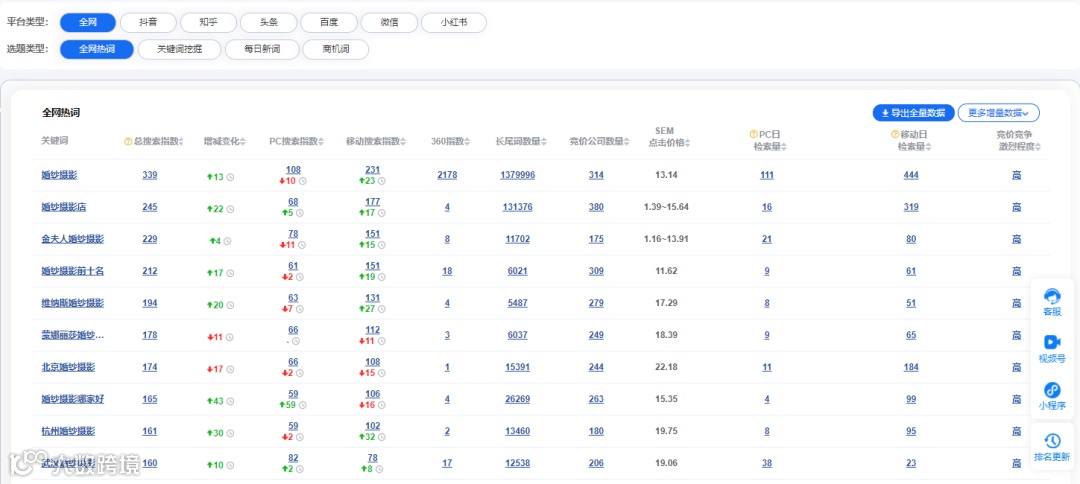Screen dimensions: 1080x484
Task: Switch platform to 百度
Action: (x=328, y=23)
